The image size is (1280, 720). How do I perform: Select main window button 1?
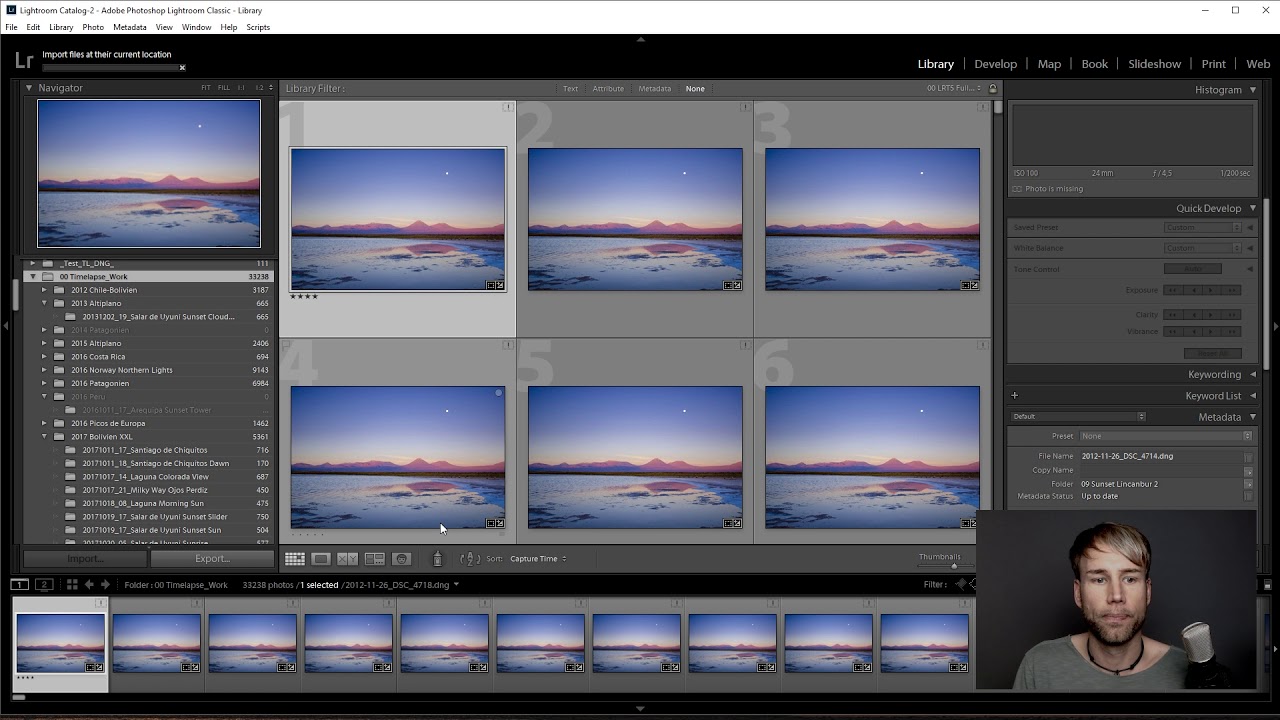pos(19,584)
